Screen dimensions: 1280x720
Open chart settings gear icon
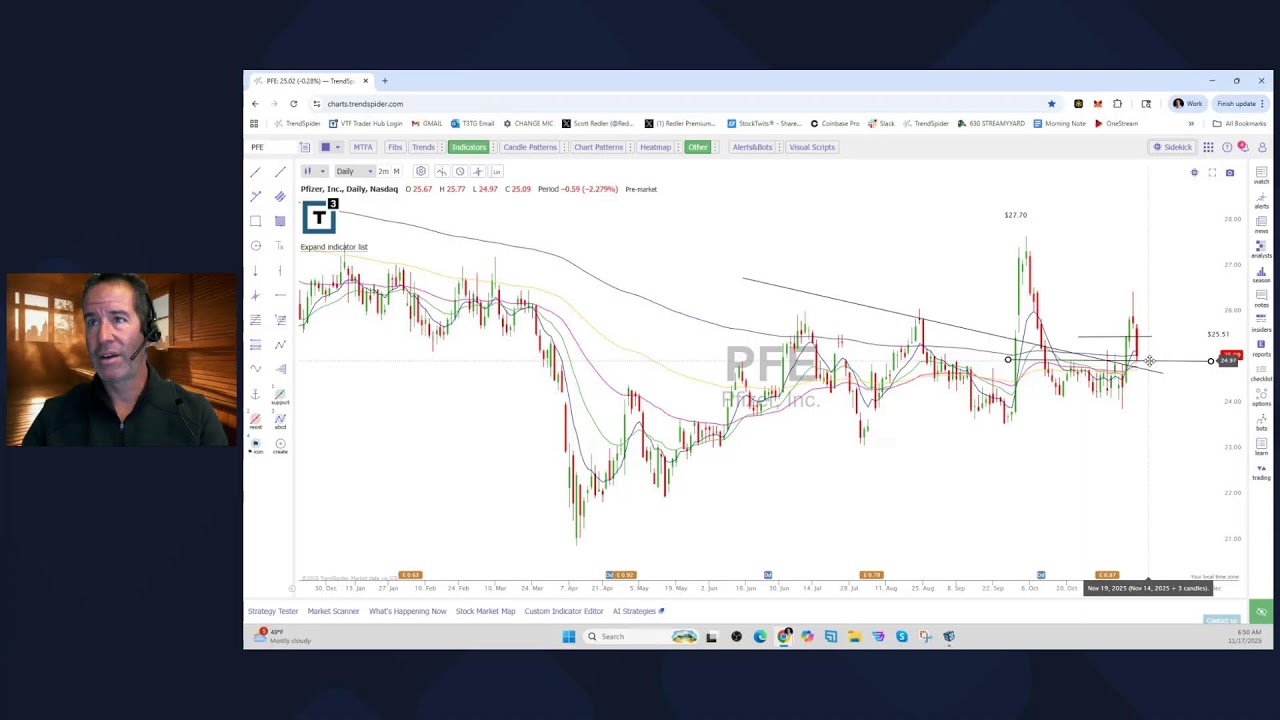pyautogui.click(x=421, y=171)
